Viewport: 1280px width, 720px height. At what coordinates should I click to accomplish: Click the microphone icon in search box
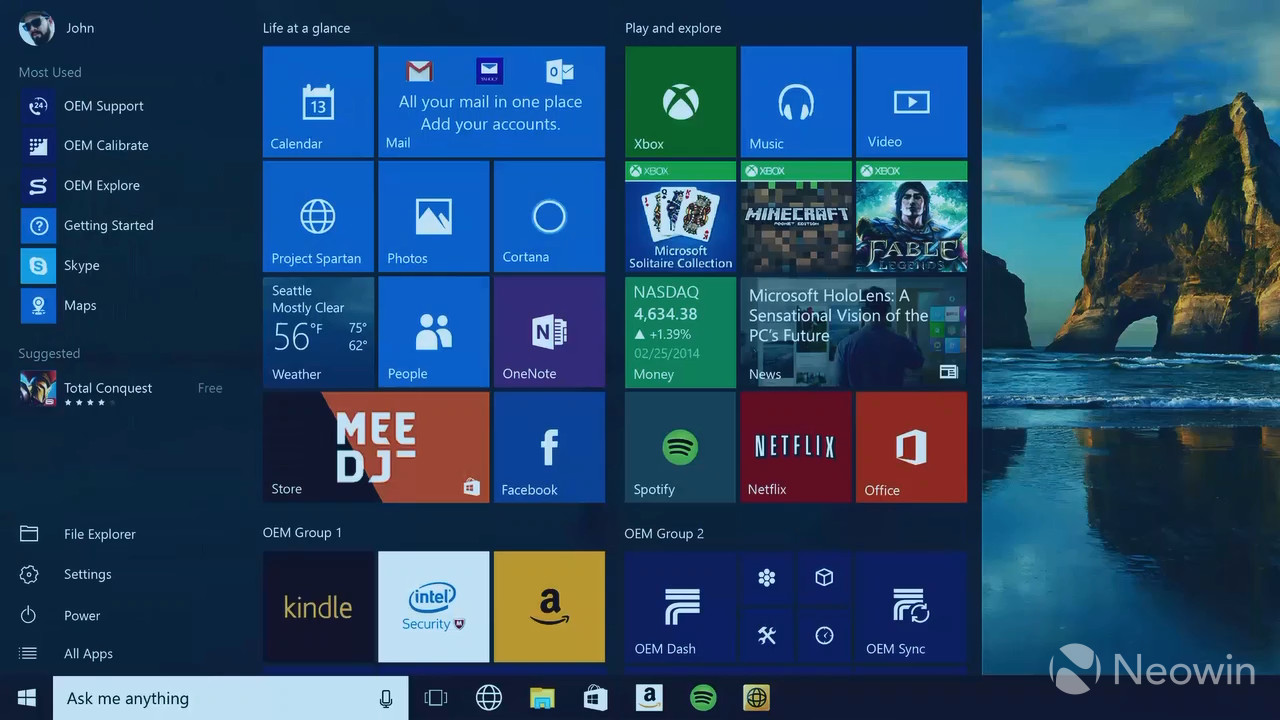click(x=386, y=698)
